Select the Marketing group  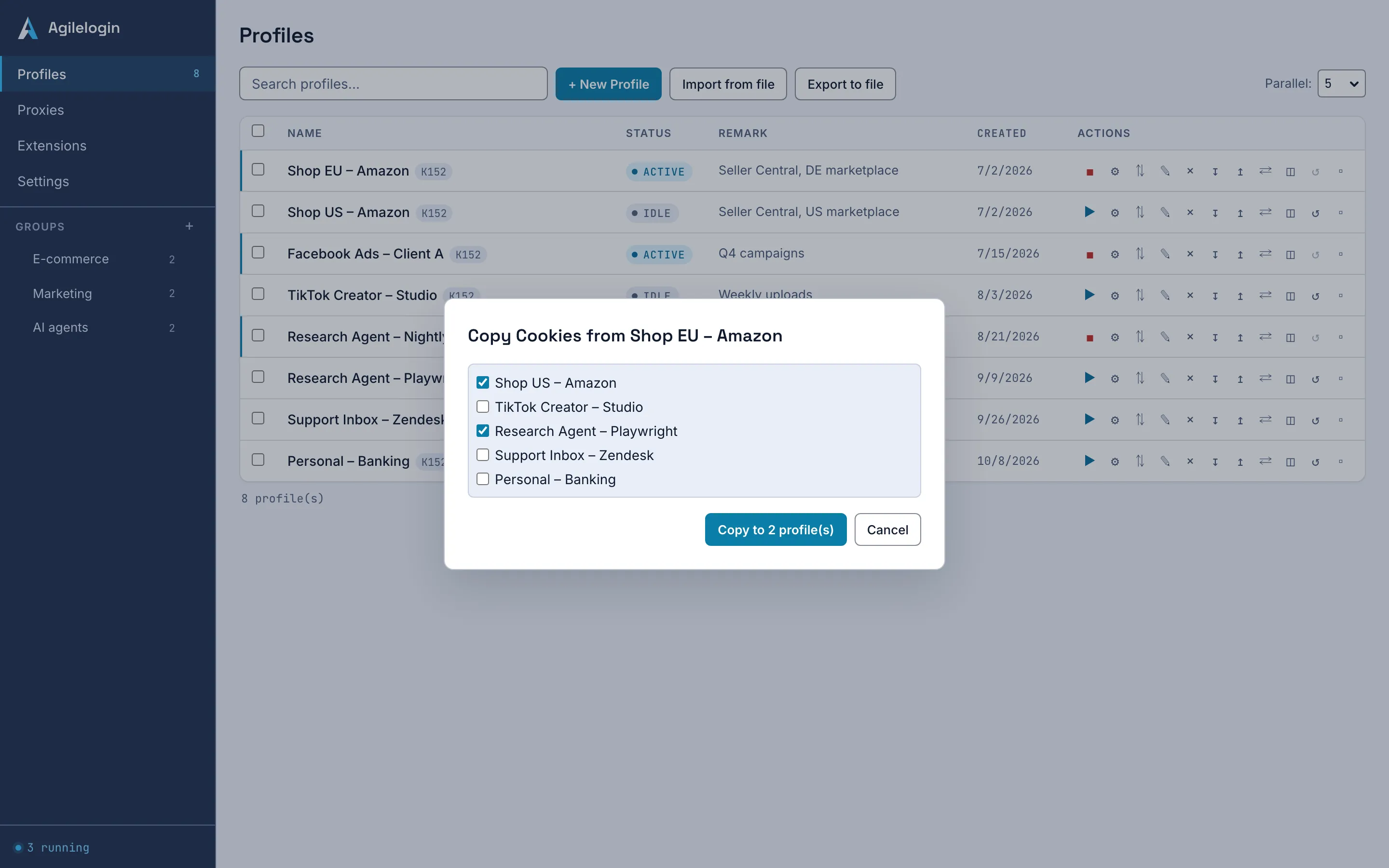click(103, 293)
